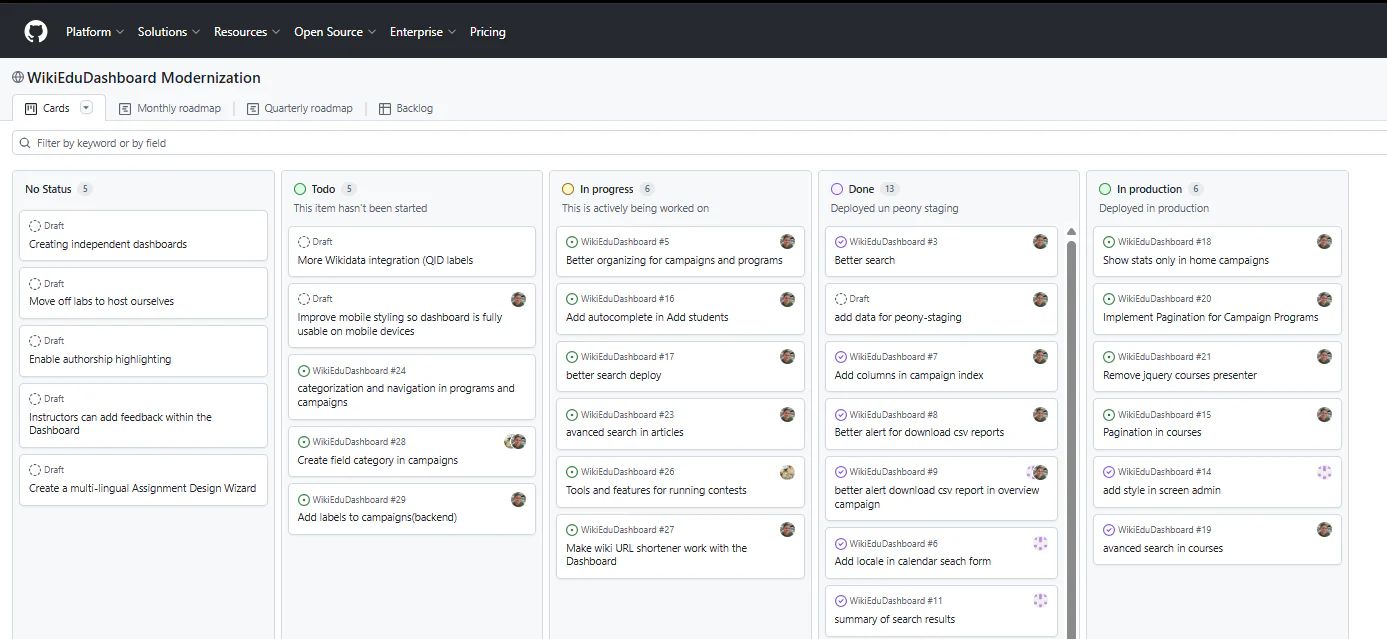
Task: Open Pagination in courses card
Action: pos(1217,424)
